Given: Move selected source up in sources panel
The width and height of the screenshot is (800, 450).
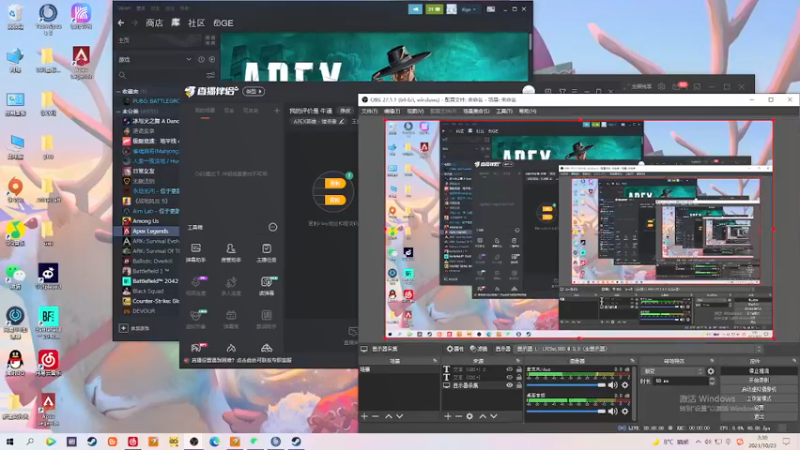Looking at the screenshot, I should 482,416.
